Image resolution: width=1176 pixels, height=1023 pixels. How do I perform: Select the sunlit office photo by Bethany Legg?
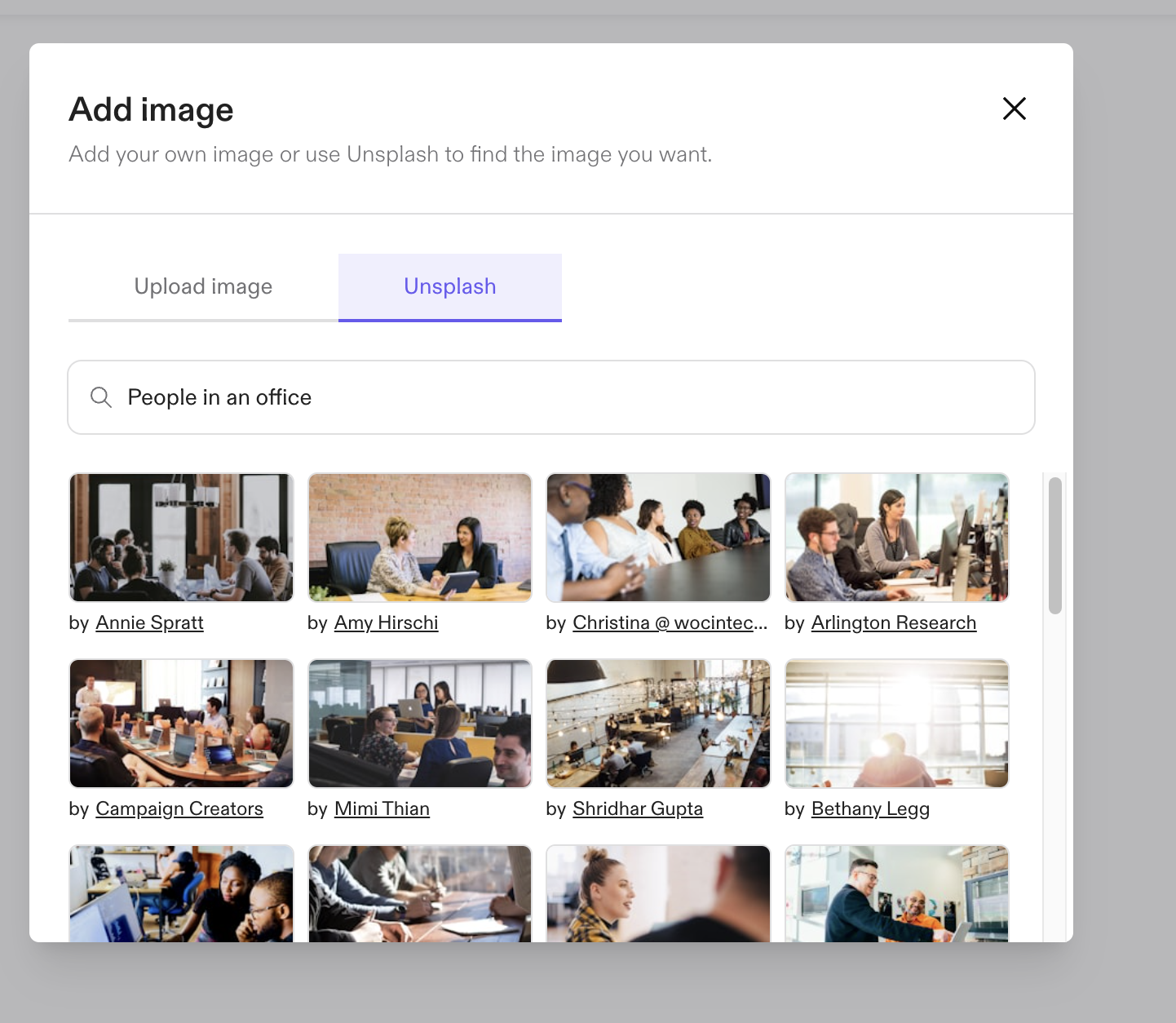[x=896, y=723]
